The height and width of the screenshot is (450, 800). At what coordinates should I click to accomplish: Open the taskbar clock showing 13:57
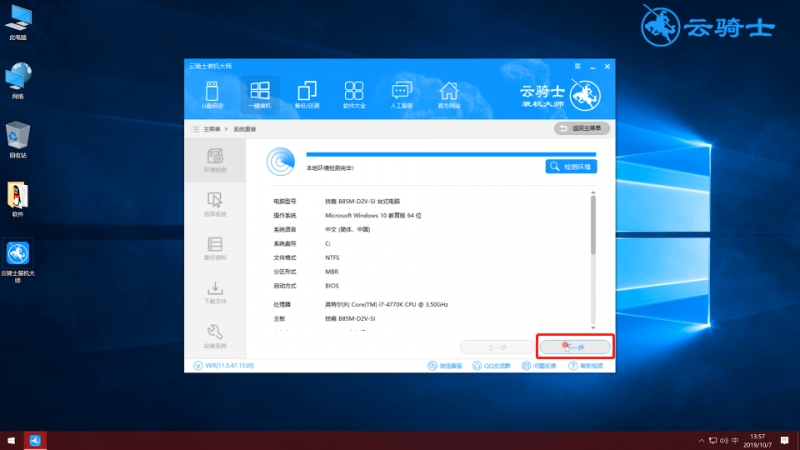(758, 440)
